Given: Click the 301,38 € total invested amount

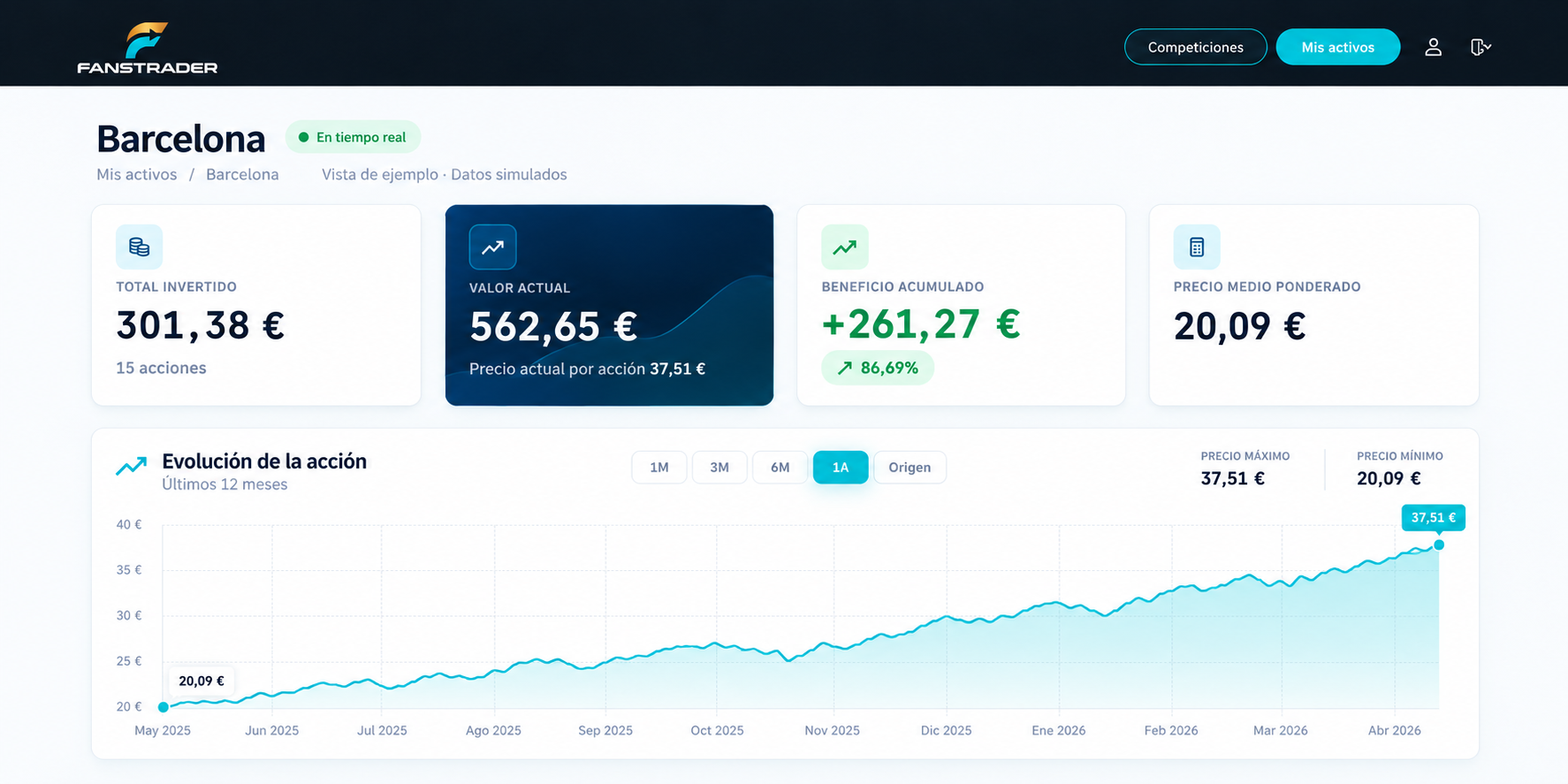Looking at the screenshot, I should (x=201, y=325).
